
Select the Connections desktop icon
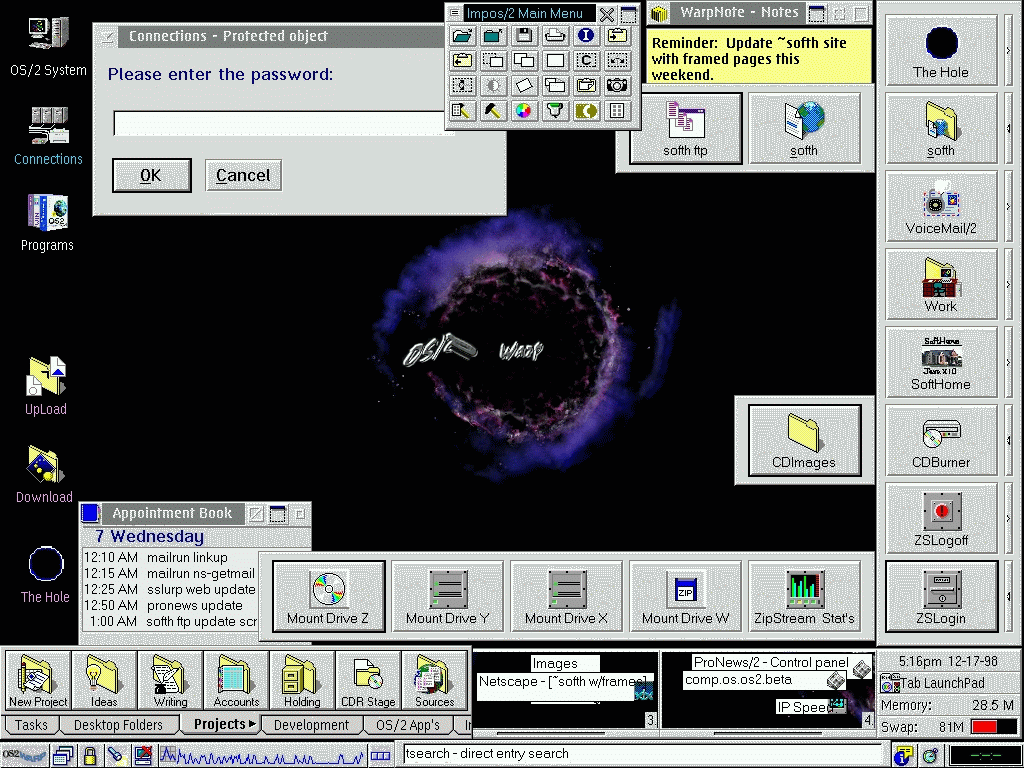point(48,136)
